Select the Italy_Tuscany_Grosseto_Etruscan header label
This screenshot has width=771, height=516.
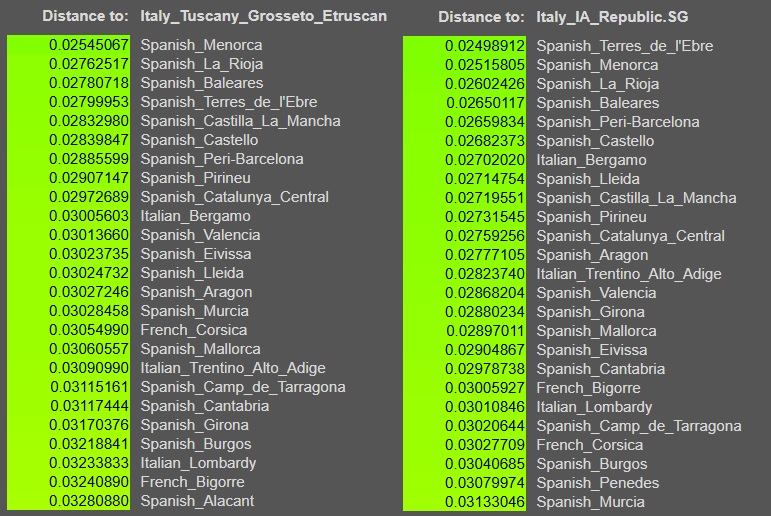tap(264, 16)
